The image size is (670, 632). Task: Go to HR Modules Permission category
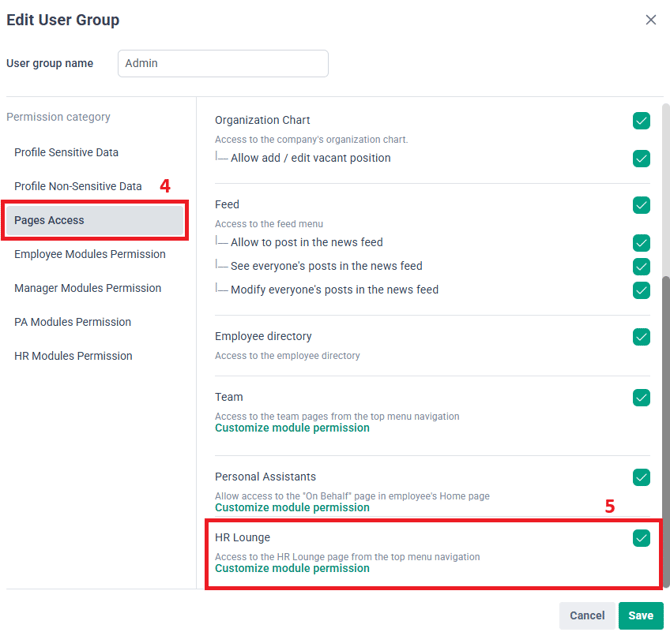[x=73, y=356]
